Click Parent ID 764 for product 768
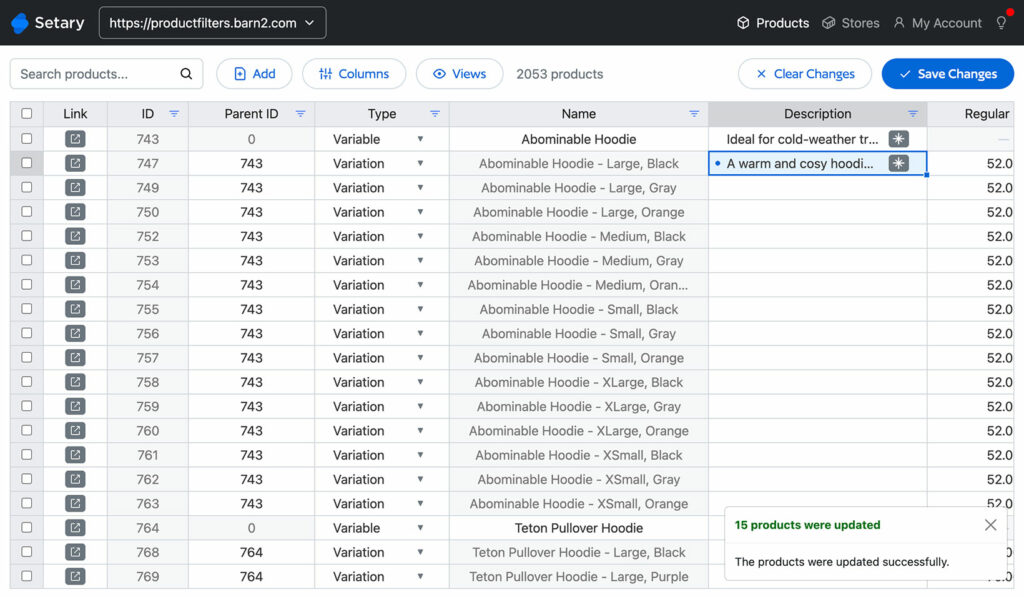 [x=251, y=552]
